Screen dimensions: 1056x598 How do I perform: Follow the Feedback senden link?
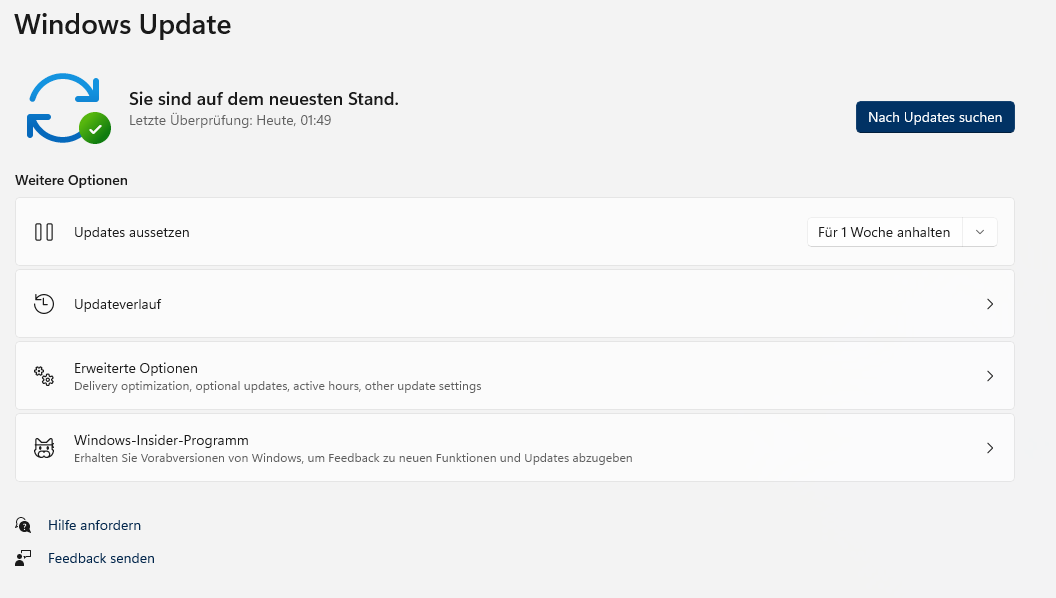pyautogui.click(x=101, y=559)
